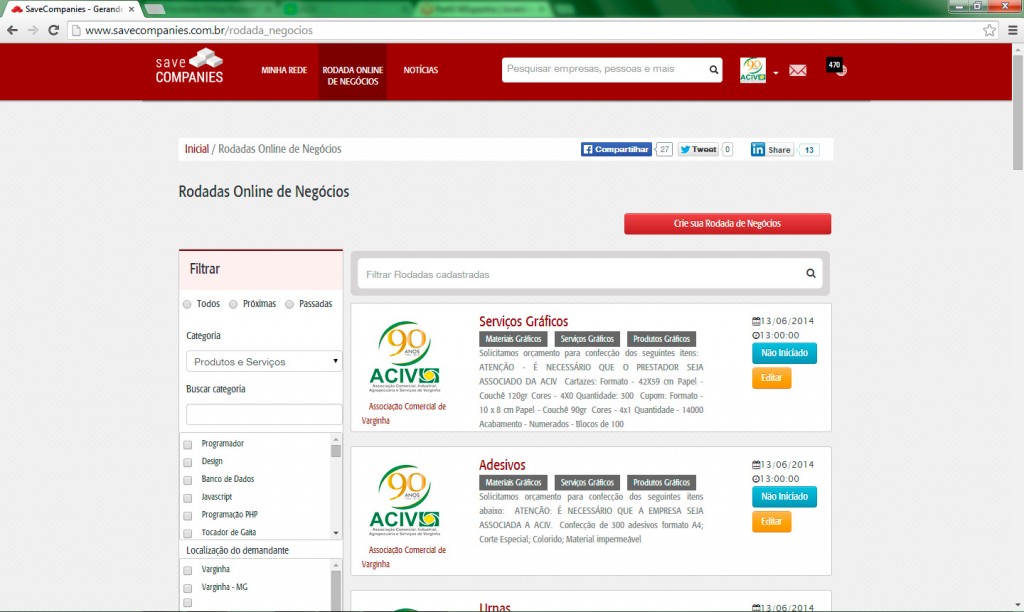Expand the profile dropdown arrow in header
Viewport: 1024px width, 612px height.
pos(776,72)
